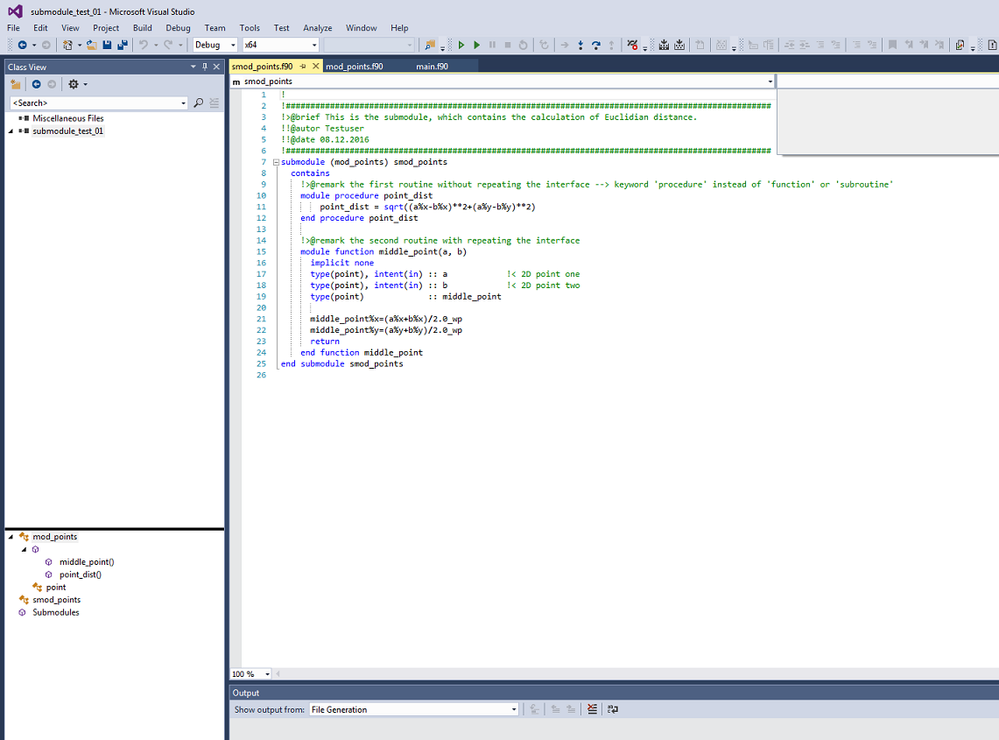Click the Clear All icon in the Output toolbar
This screenshot has width=999, height=740.
tap(593, 709)
